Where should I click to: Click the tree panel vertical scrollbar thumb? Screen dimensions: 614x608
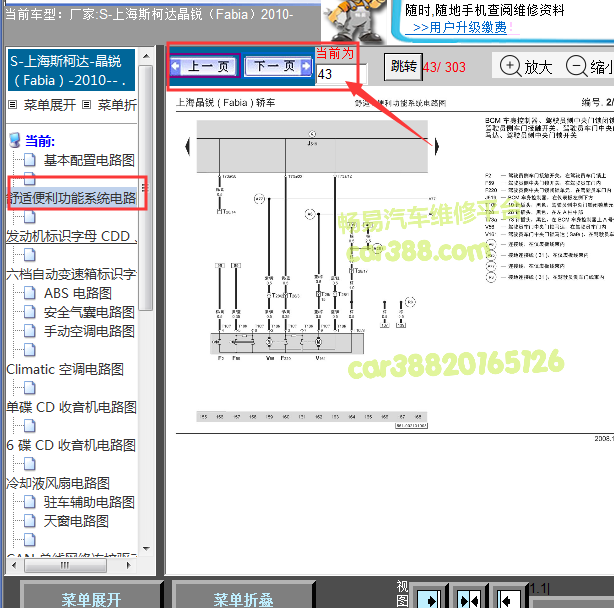[146, 188]
